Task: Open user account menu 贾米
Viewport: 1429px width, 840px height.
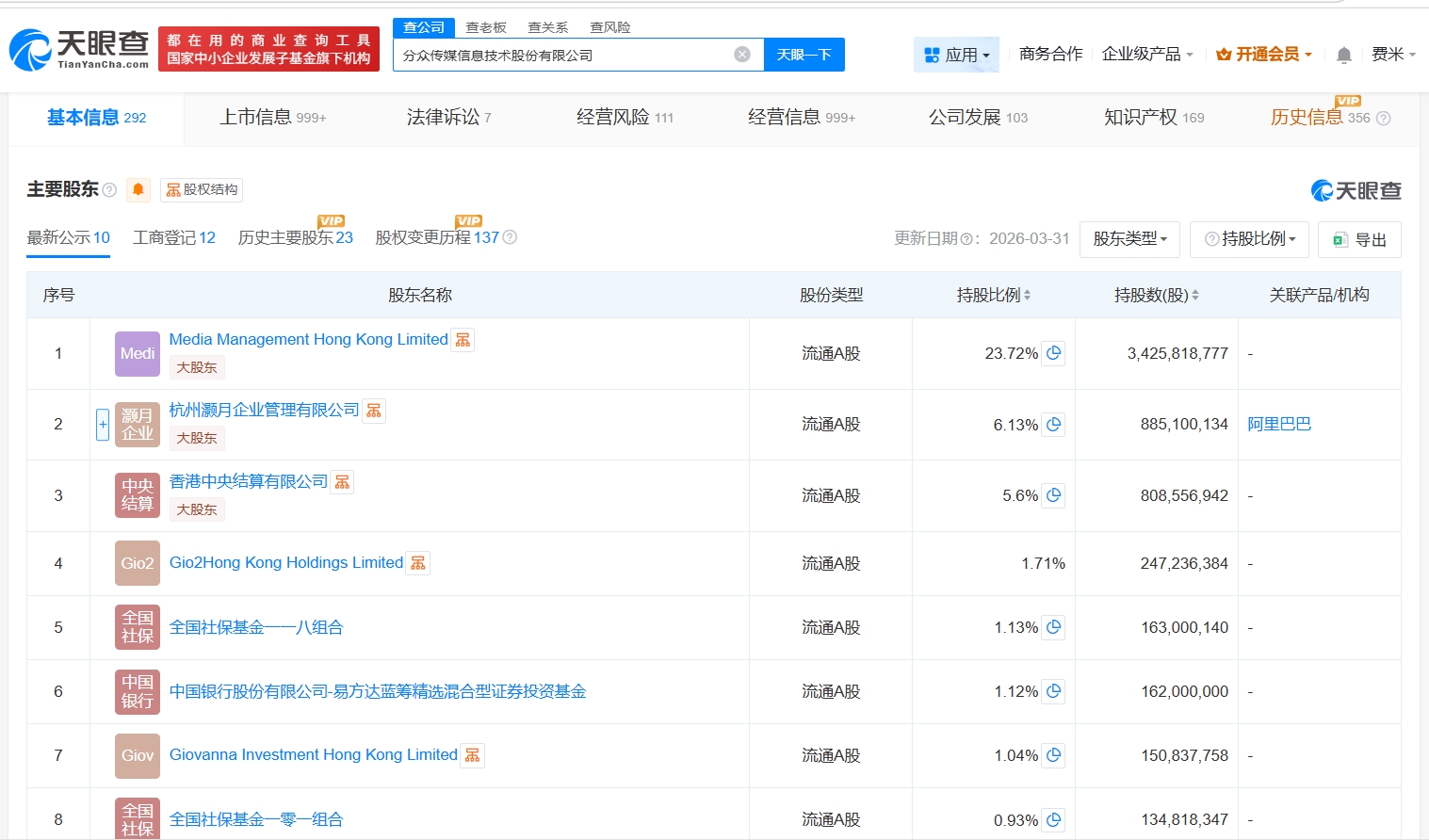Action: (1393, 55)
